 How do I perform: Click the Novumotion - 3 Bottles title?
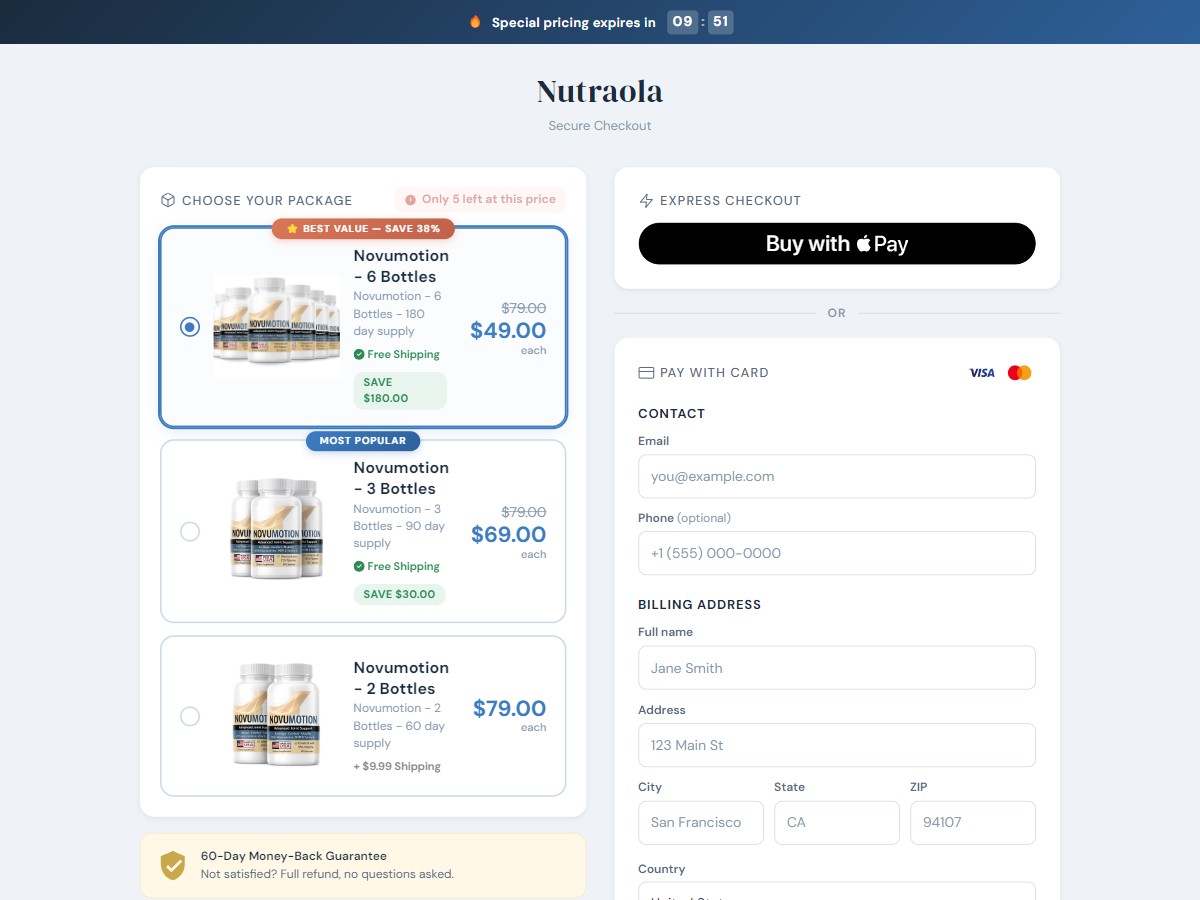[401, 478]
